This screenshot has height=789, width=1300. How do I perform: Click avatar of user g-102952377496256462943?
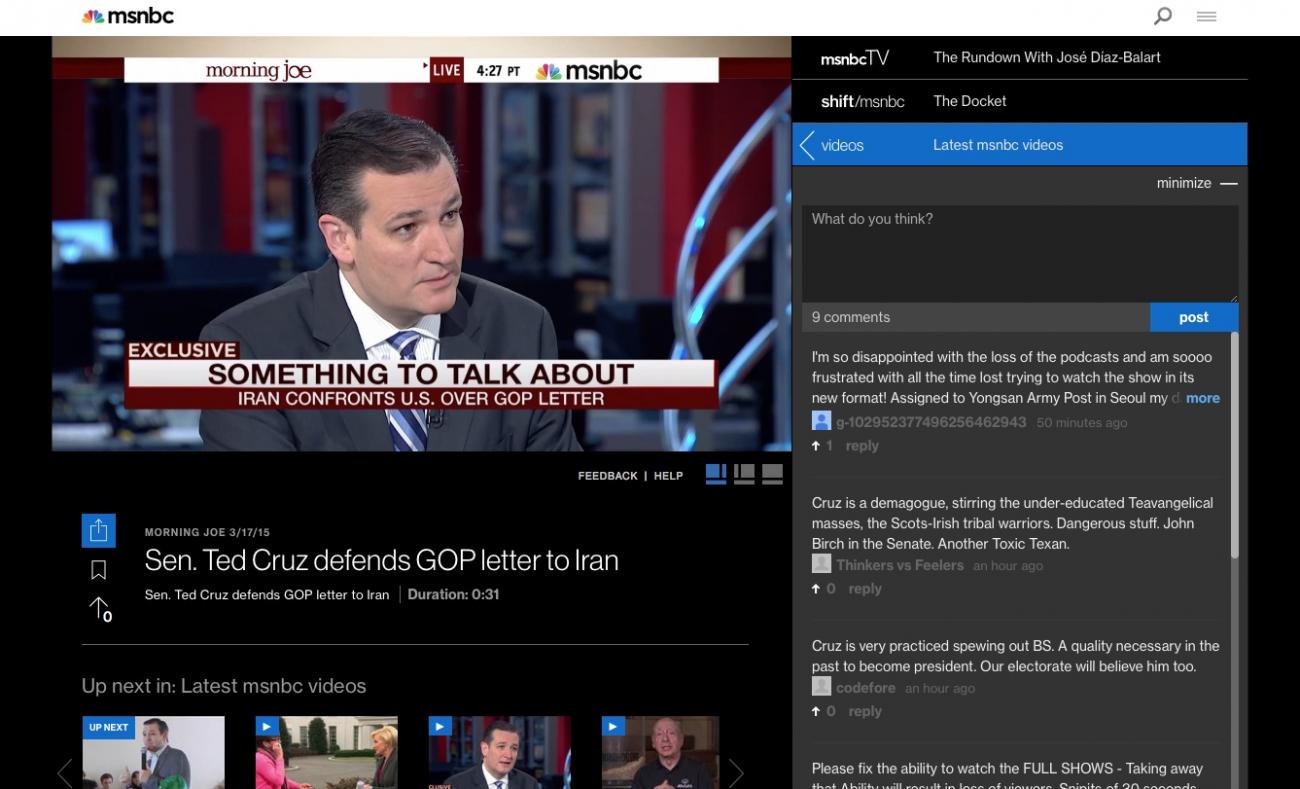pyautogui.click(x=821, y=421)
